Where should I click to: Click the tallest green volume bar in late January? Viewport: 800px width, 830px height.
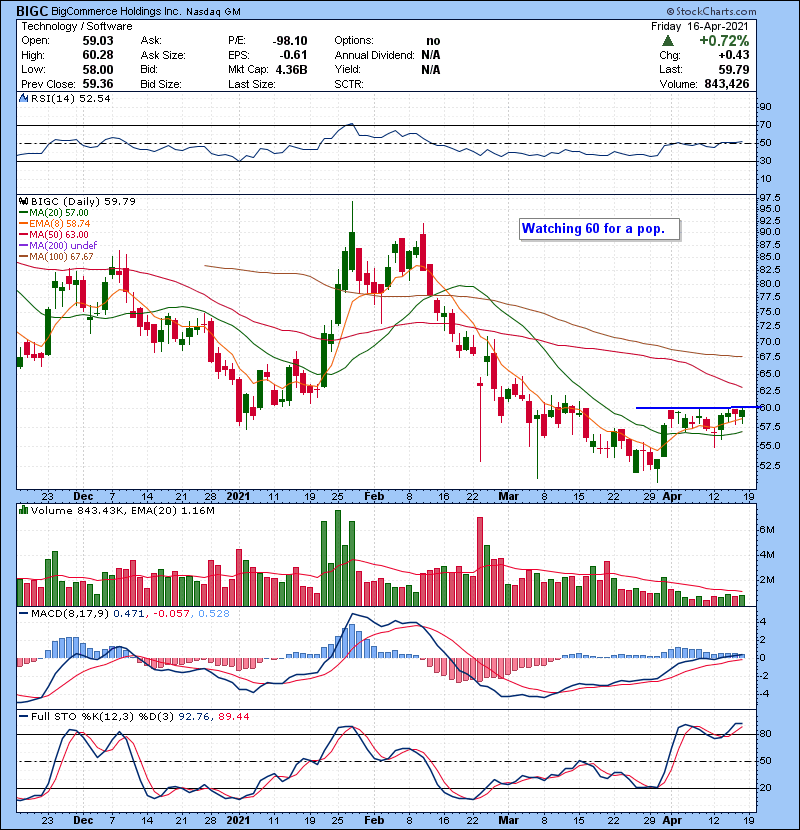tap(338, 558)
